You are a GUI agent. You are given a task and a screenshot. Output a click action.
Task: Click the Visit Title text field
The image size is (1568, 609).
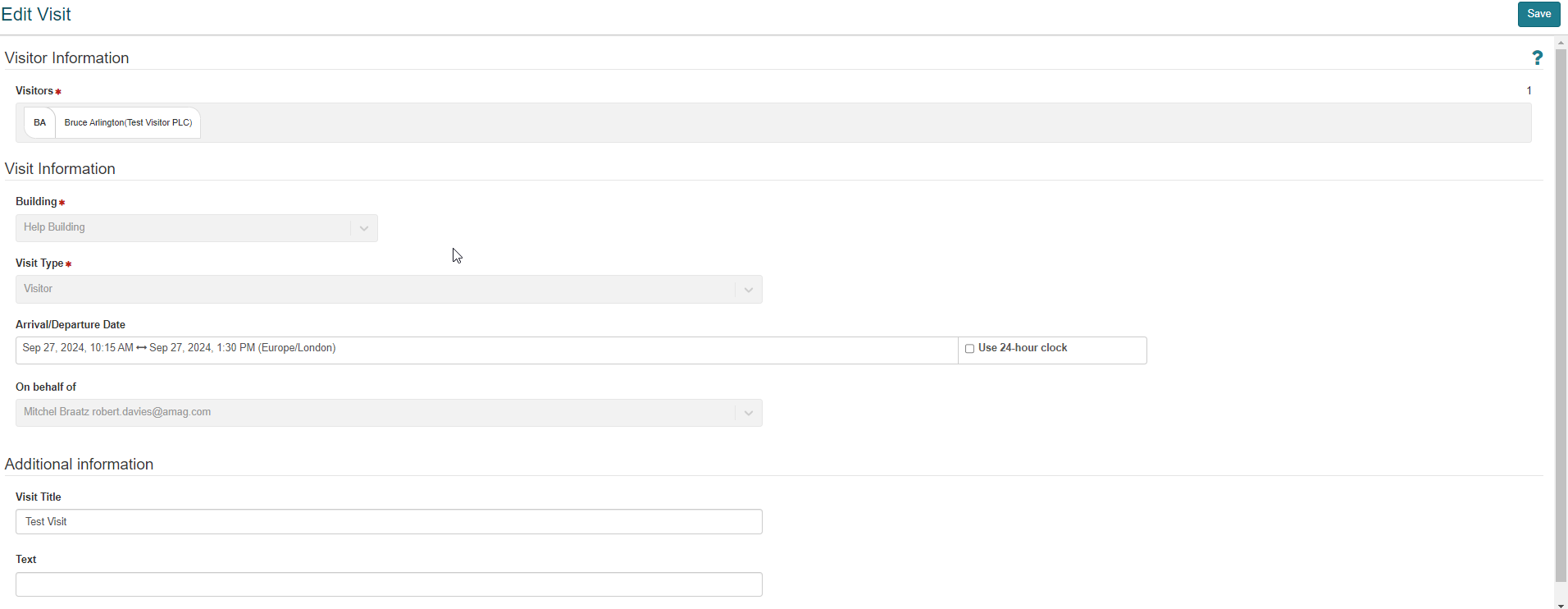click(389, 522)
